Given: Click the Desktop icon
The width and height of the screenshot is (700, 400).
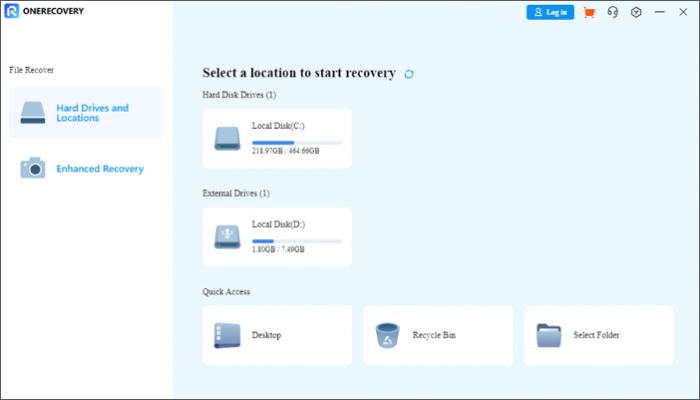Looking at the screenshot, I should (x=227, y=335).
